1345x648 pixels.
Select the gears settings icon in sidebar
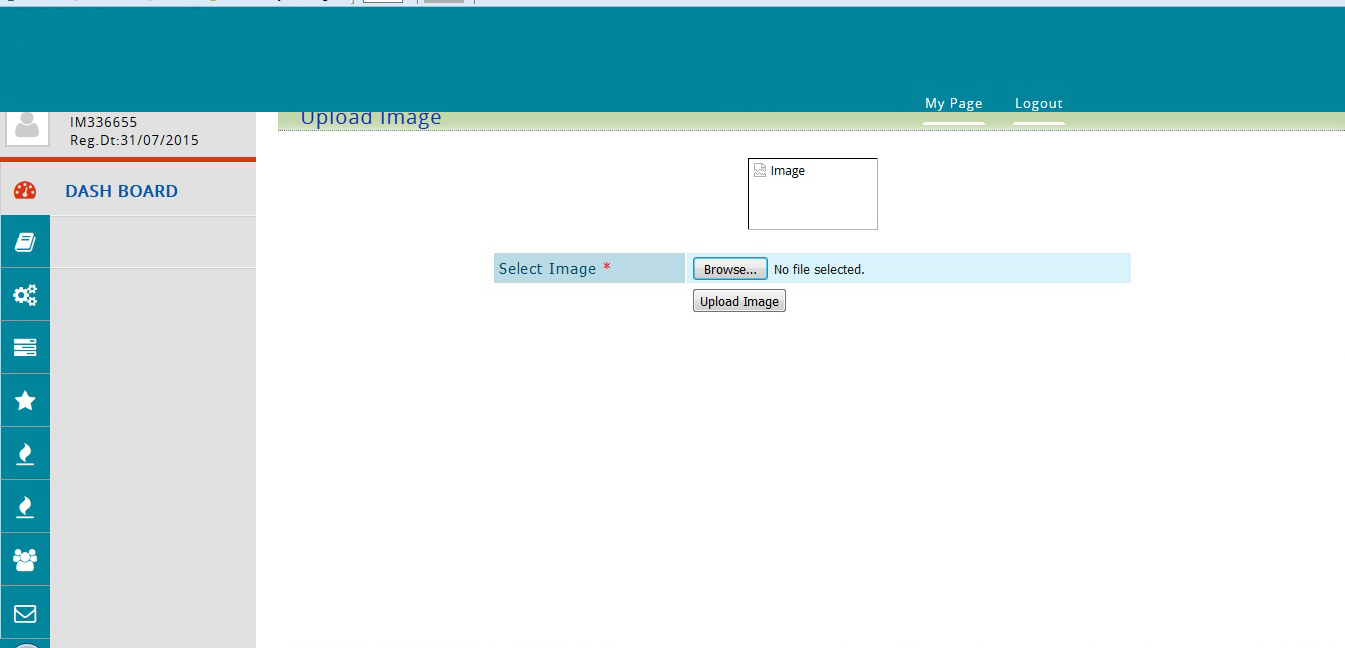[25, 295]
